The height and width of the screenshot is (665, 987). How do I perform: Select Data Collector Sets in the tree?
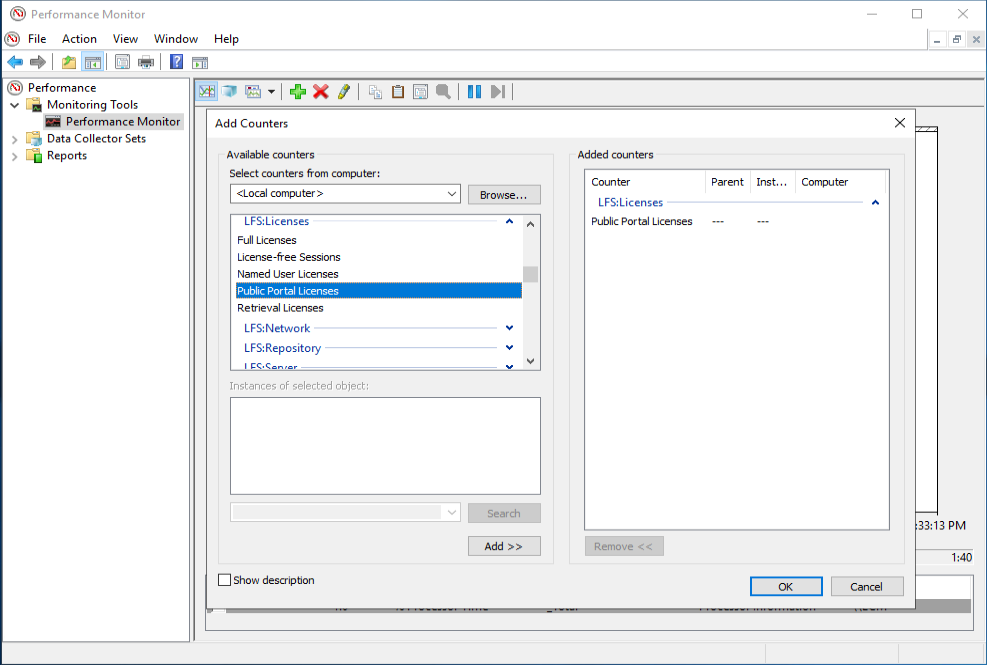[96, 139]
